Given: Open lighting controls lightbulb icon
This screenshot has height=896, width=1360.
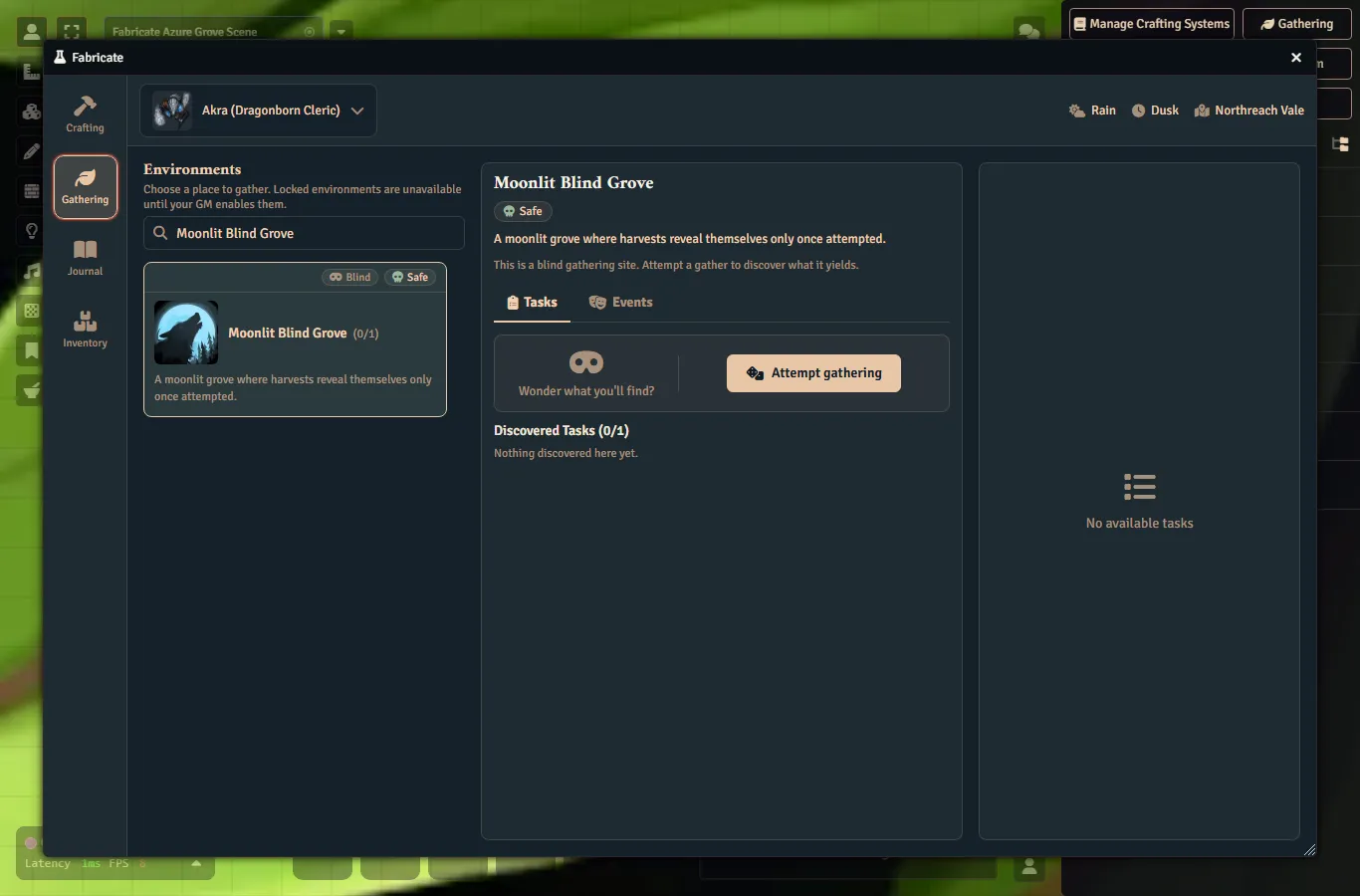Looking at the screenshot, I should (32, 231).
